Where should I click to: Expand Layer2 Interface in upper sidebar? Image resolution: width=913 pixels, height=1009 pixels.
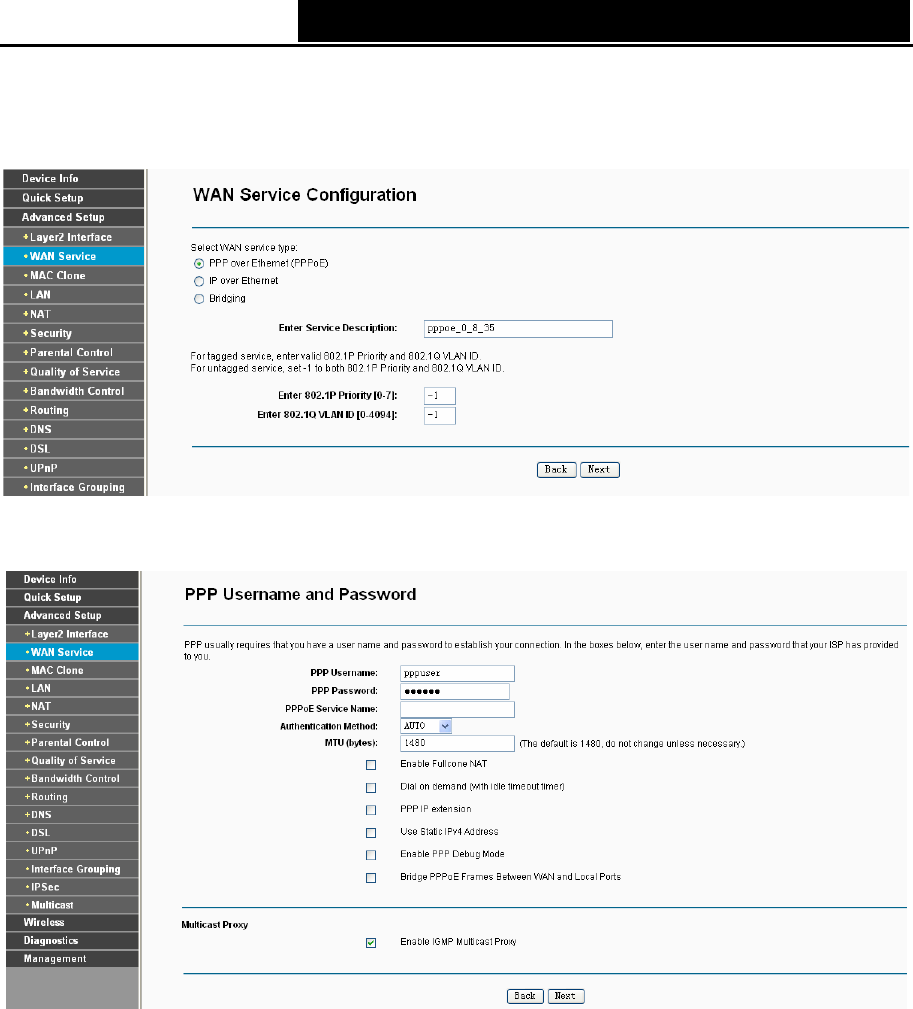(x=73, y=237)
